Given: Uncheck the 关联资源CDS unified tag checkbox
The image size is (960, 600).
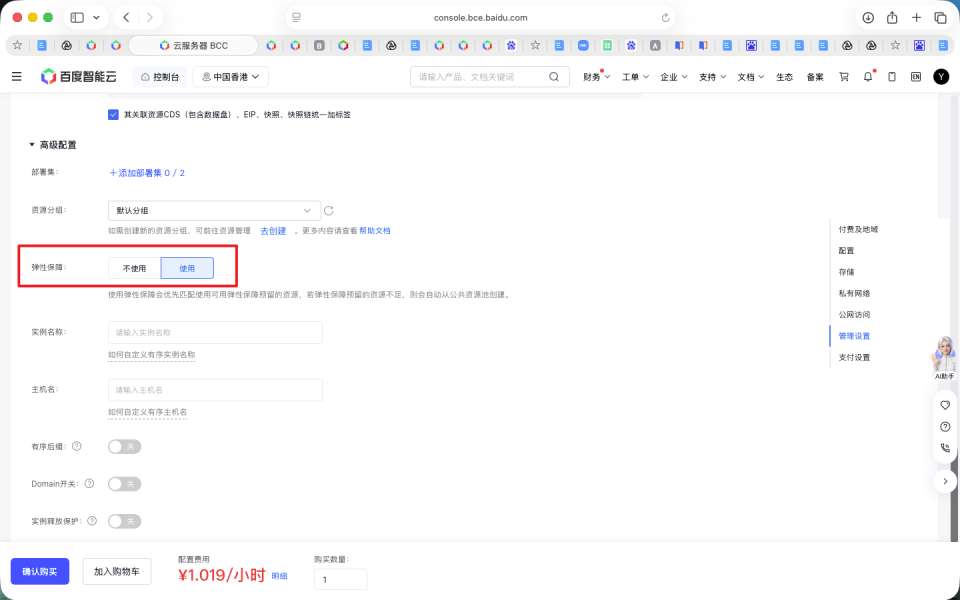Looking at the screenshot, I should coord(113,114).
